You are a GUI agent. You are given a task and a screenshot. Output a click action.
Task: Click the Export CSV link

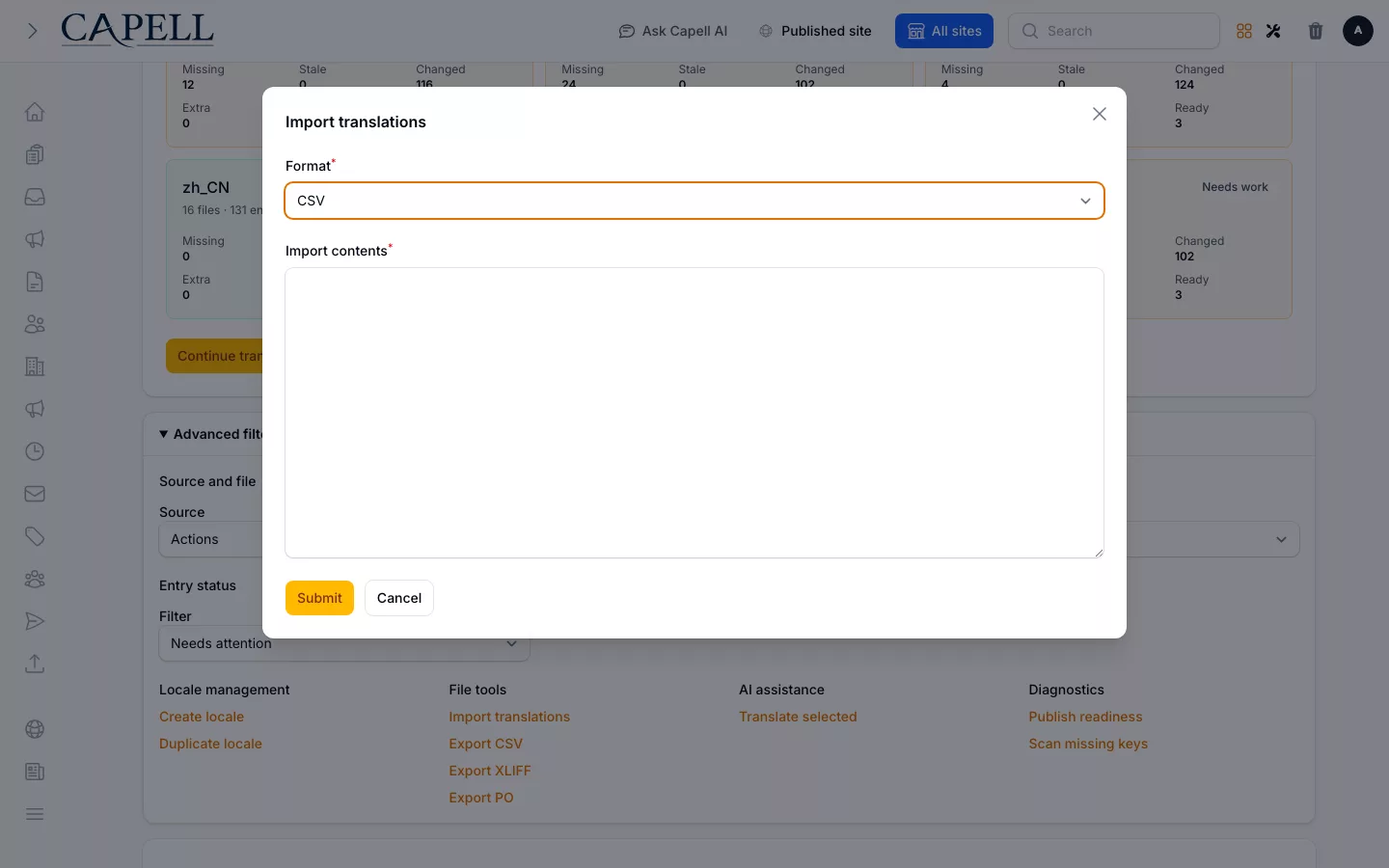pos(485,744)
